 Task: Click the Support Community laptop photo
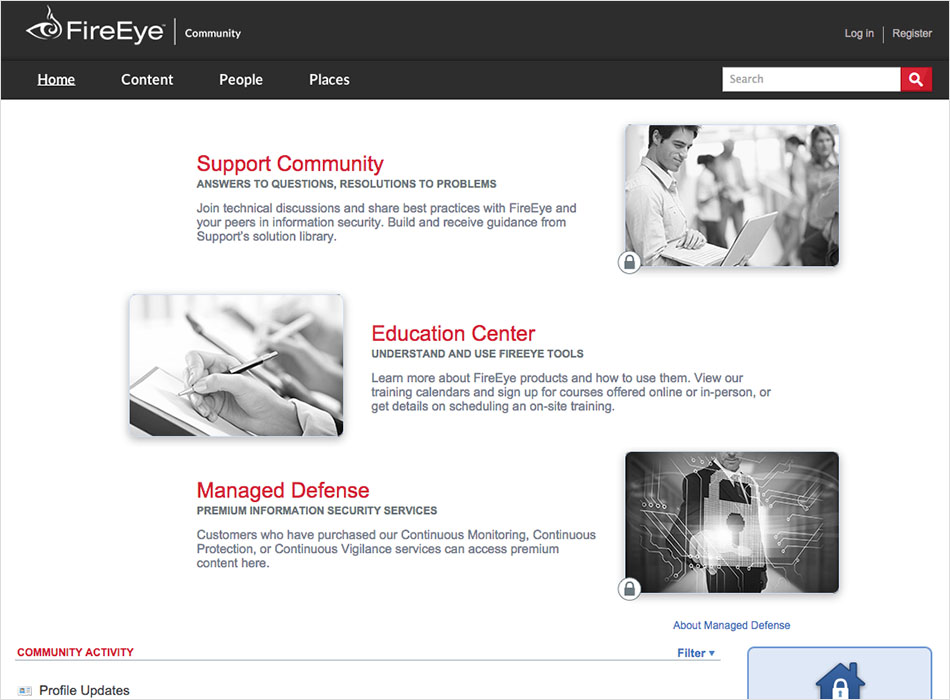point(732,195)
